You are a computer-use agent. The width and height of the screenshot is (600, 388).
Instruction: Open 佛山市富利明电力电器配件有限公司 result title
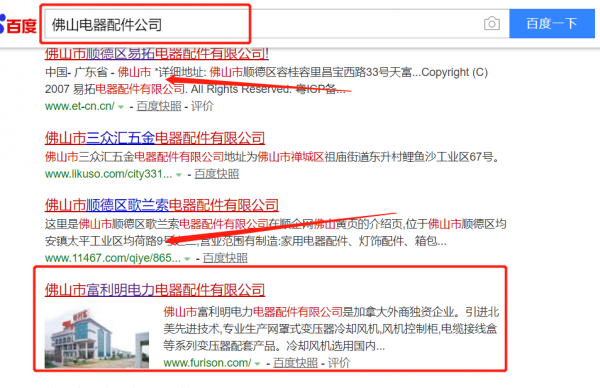click(155, 290)
